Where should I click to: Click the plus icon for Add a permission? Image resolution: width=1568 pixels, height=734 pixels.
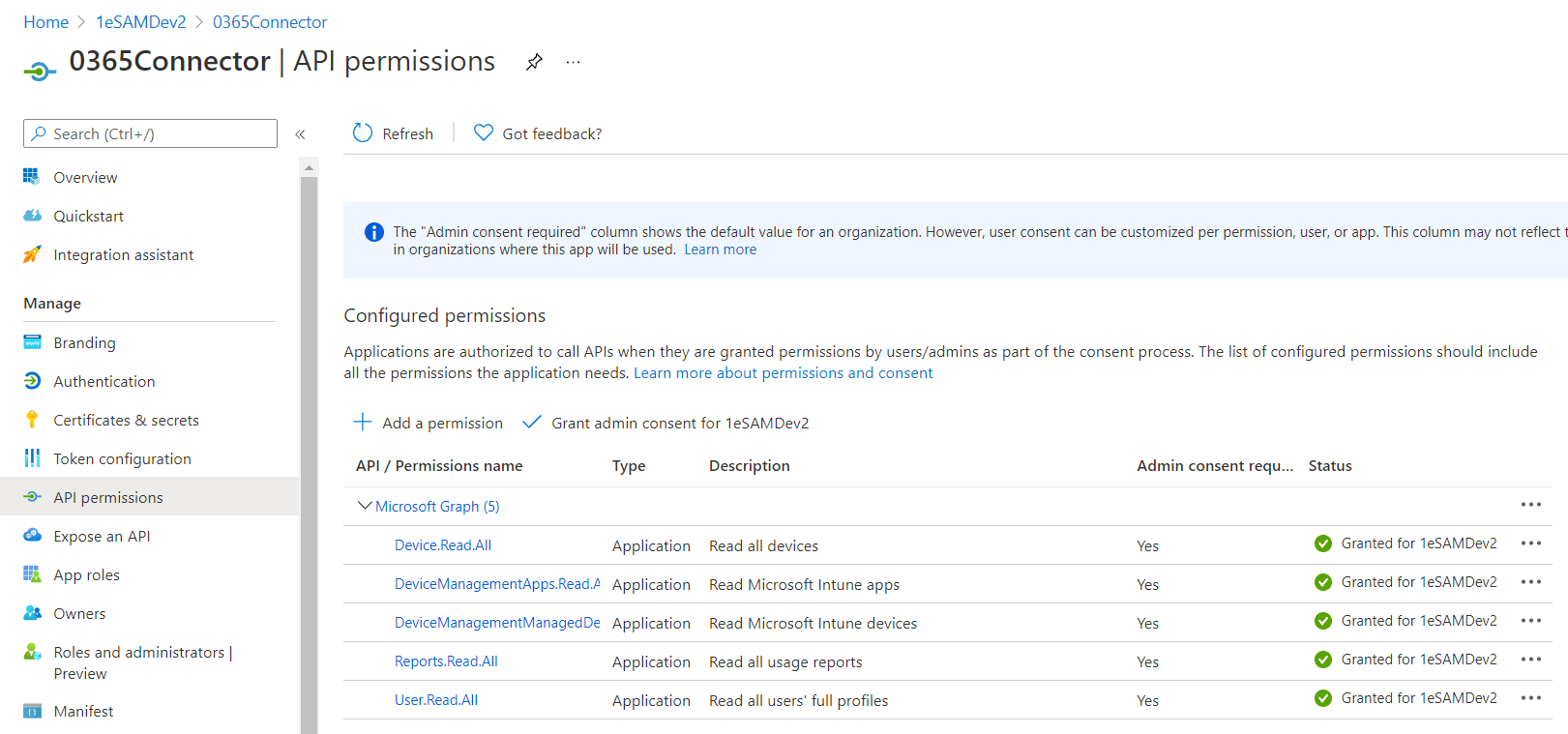coord(363,422)
